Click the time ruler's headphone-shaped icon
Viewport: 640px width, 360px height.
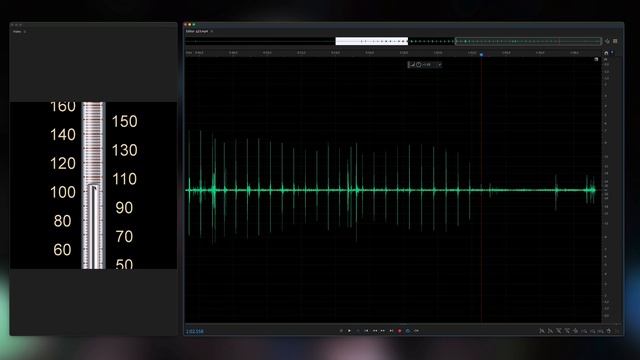pyautogui.click(x=606, y=53)
